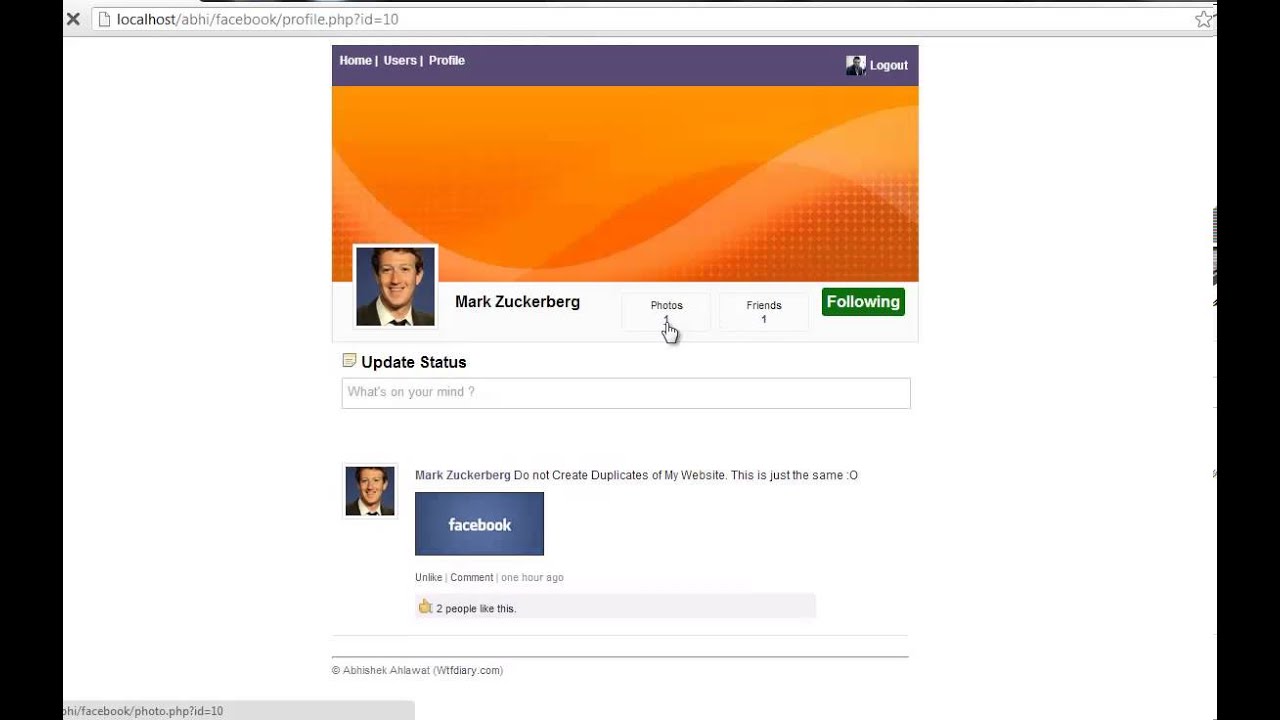Click the Mark Zuckerberg profile name heading
1280x720 pixels.
point(517,301)
